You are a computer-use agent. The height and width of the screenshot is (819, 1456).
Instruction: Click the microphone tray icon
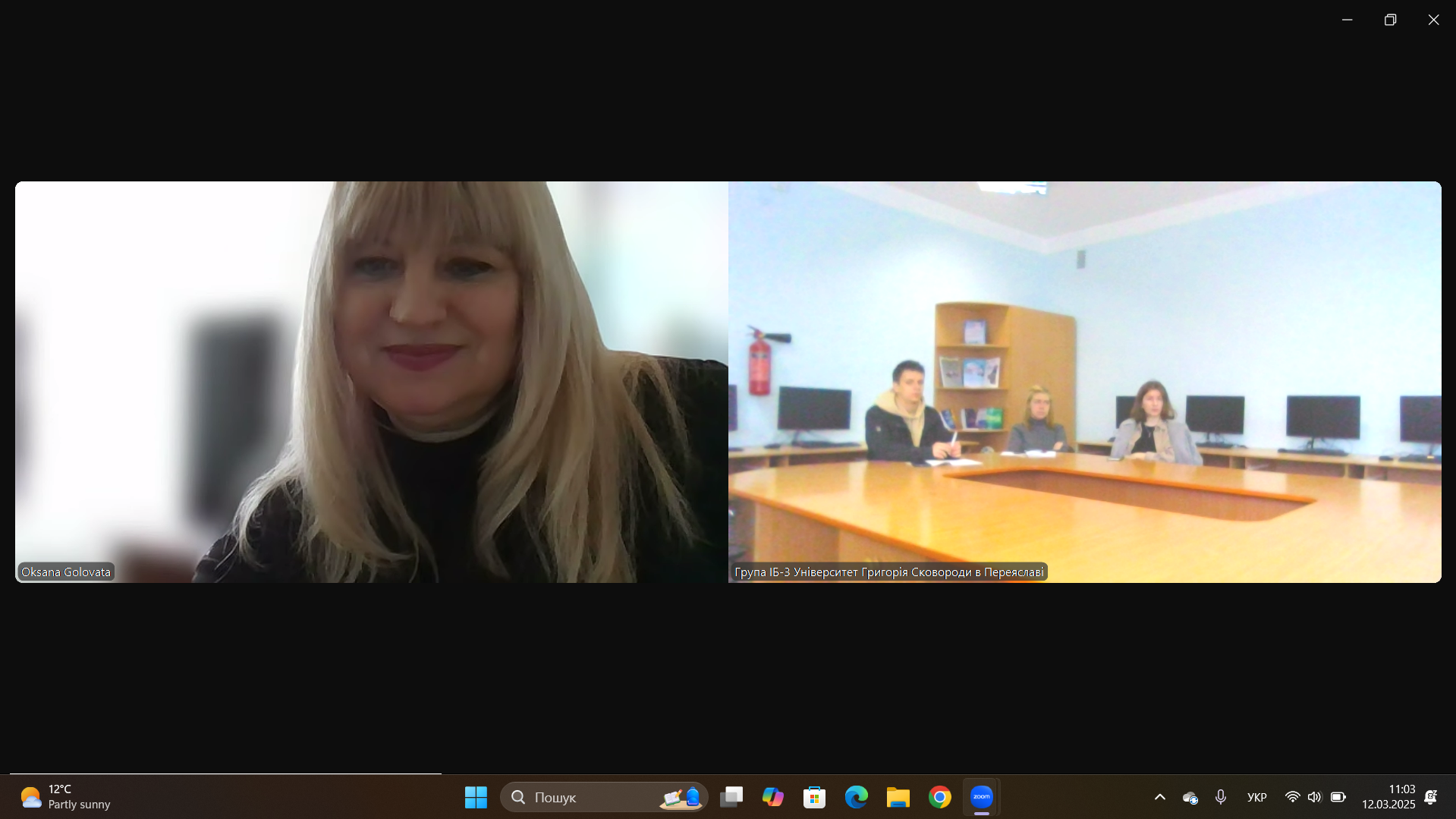coord(1220,797)
